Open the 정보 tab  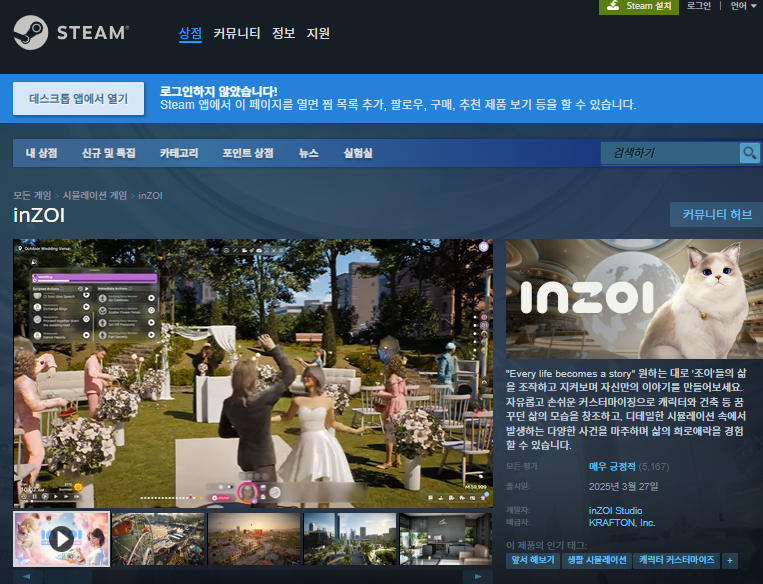284,33
